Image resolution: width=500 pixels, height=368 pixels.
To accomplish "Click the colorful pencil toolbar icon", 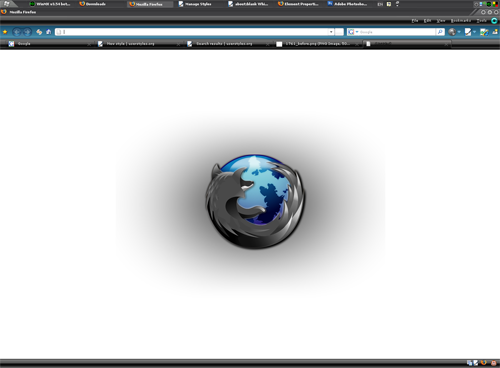I will [x=484, y=32].
